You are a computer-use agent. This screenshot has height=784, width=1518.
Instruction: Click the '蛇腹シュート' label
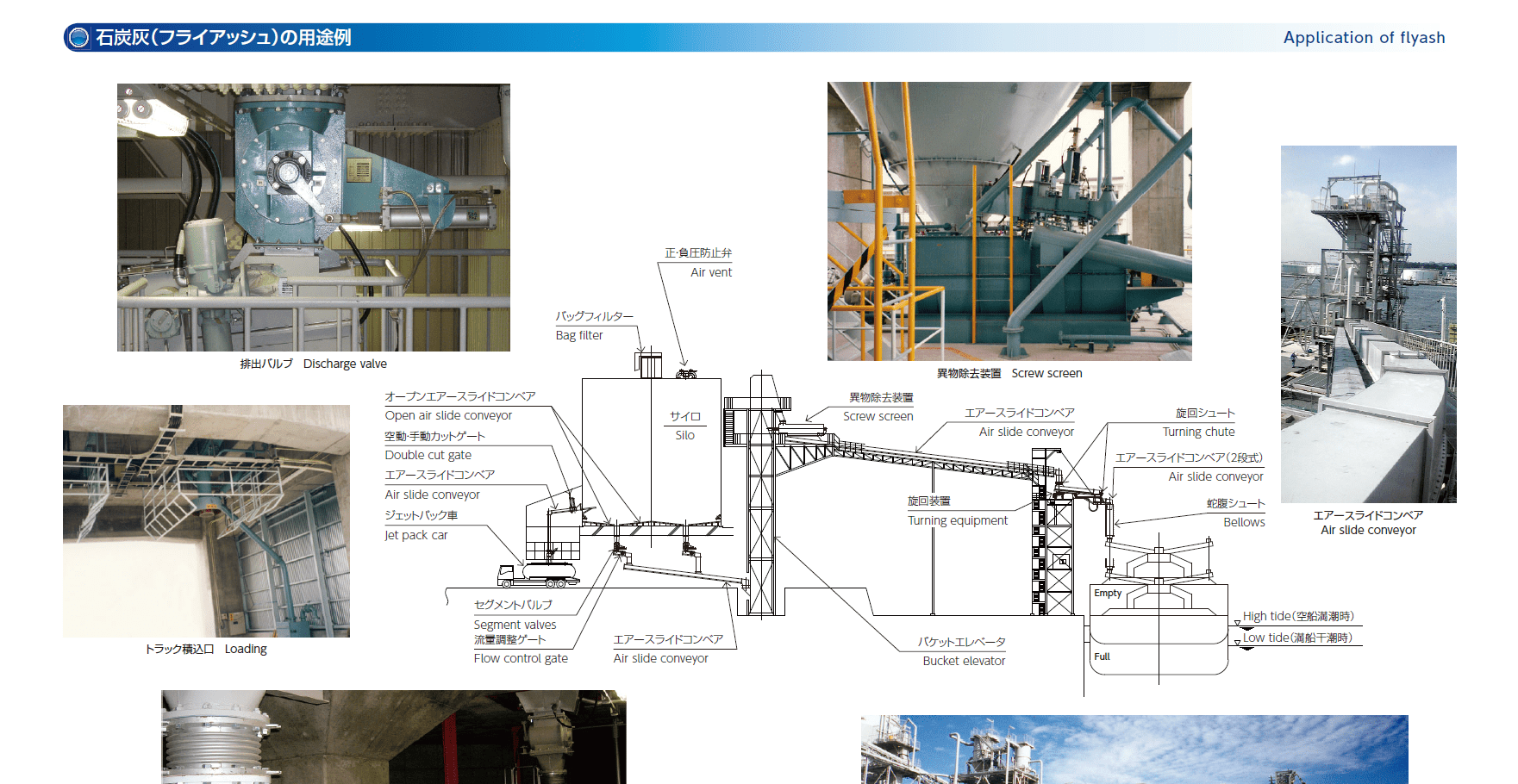click(1236, 503)
